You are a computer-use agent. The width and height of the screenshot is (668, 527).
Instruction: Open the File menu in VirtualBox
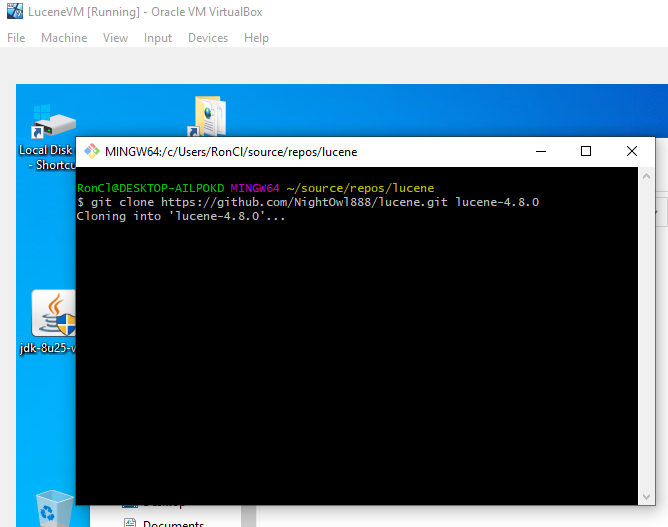[16, 38]
